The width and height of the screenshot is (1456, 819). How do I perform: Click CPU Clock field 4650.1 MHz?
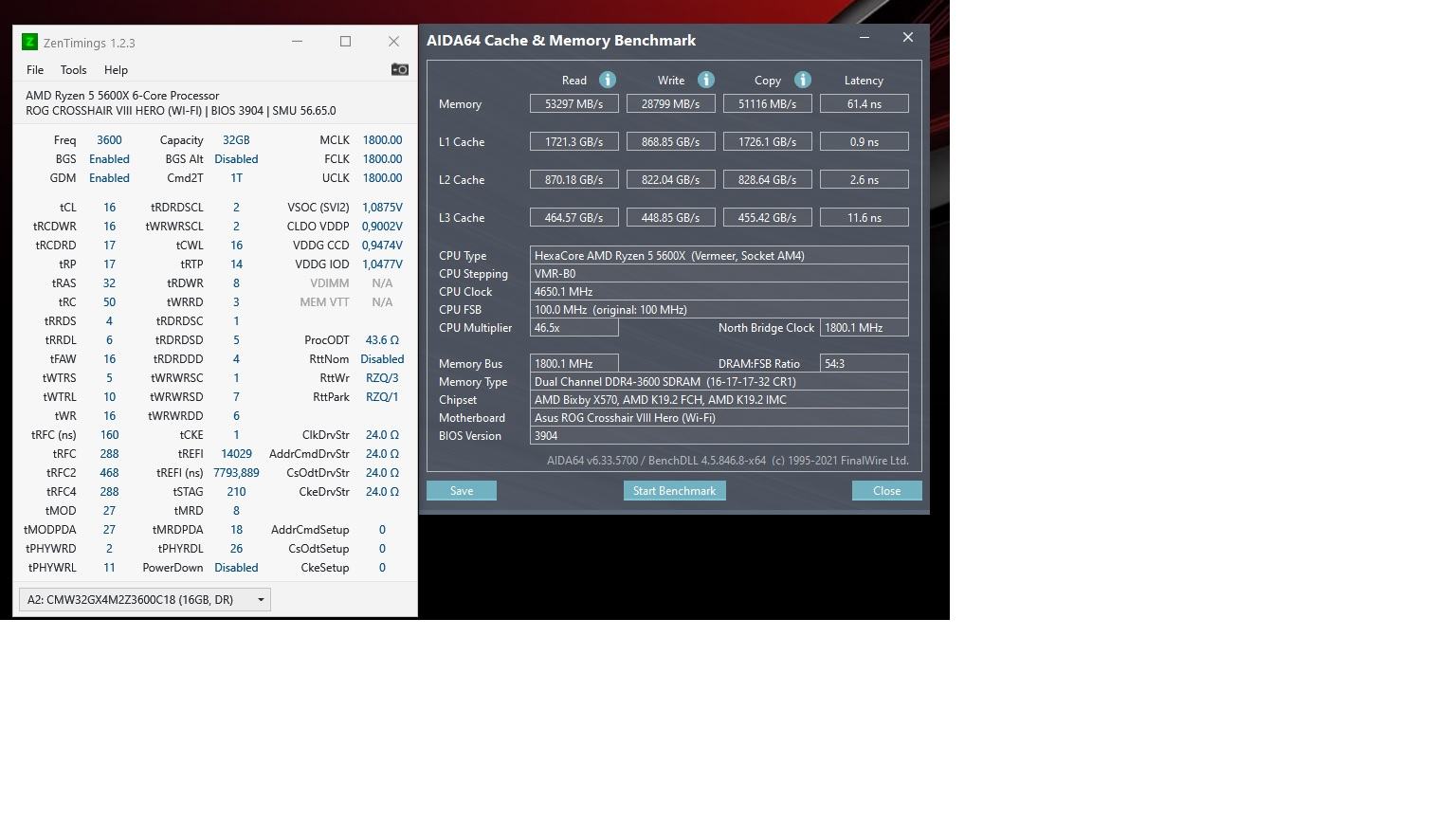pyautogui.click(x=719, y=291)
